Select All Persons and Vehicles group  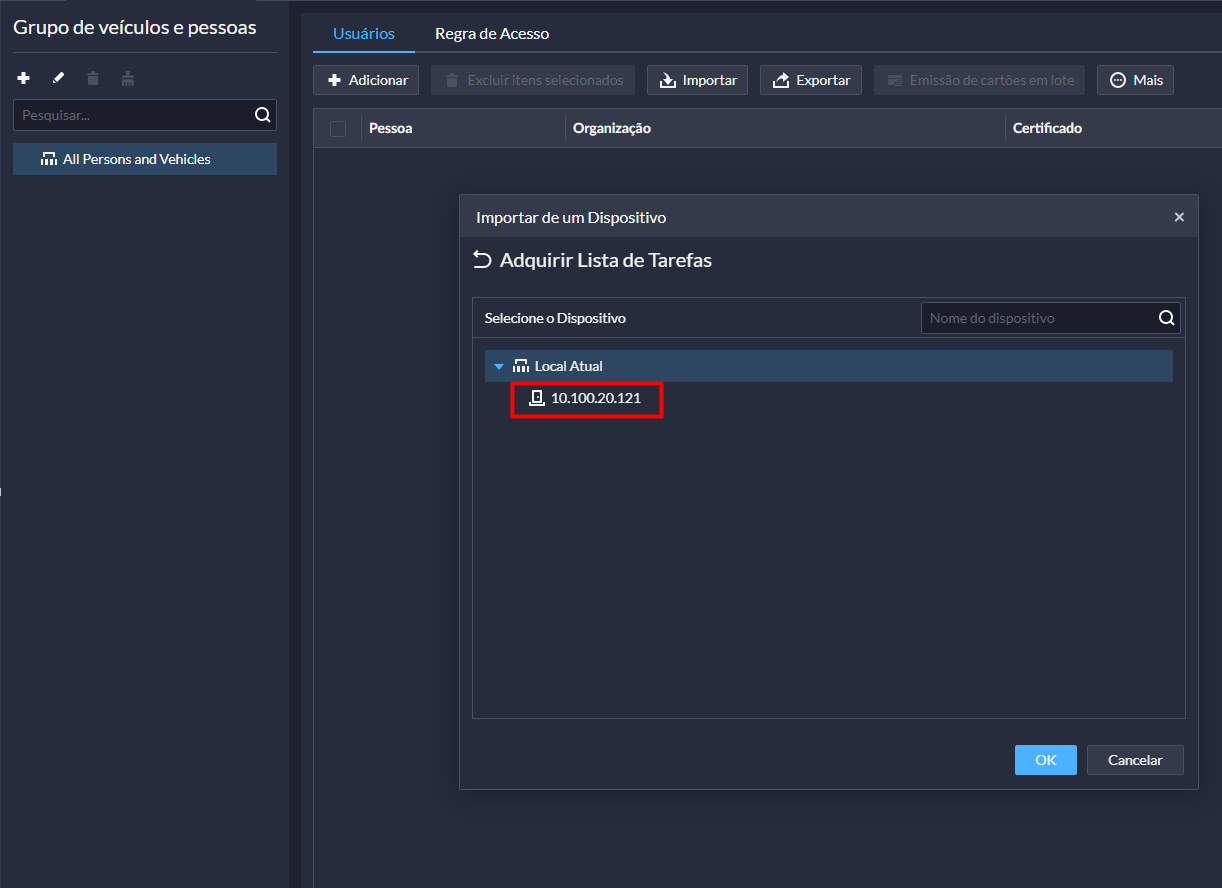136,159
